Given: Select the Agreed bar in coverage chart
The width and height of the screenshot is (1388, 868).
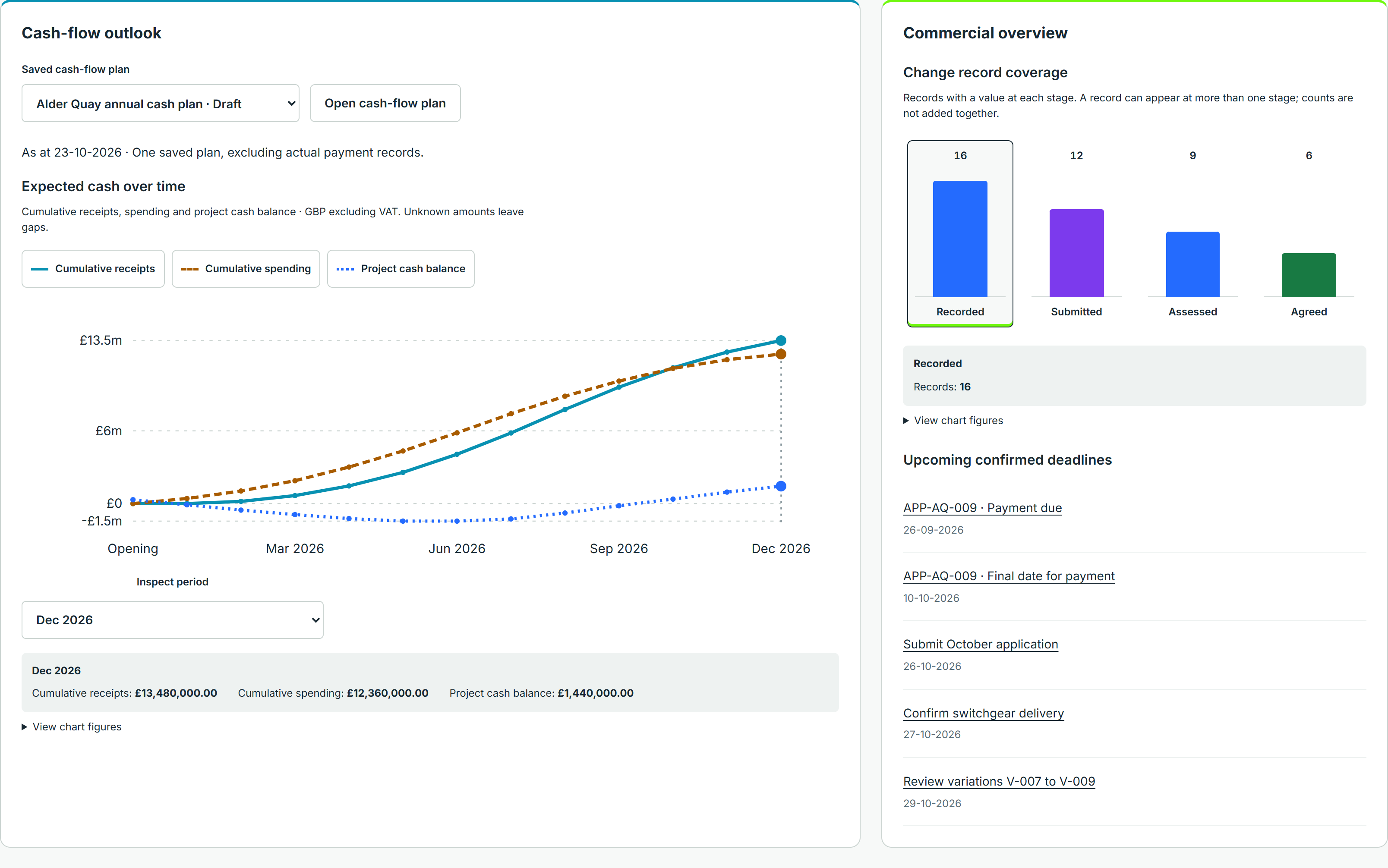Looking at the screenshot, I should point(1309,234).
